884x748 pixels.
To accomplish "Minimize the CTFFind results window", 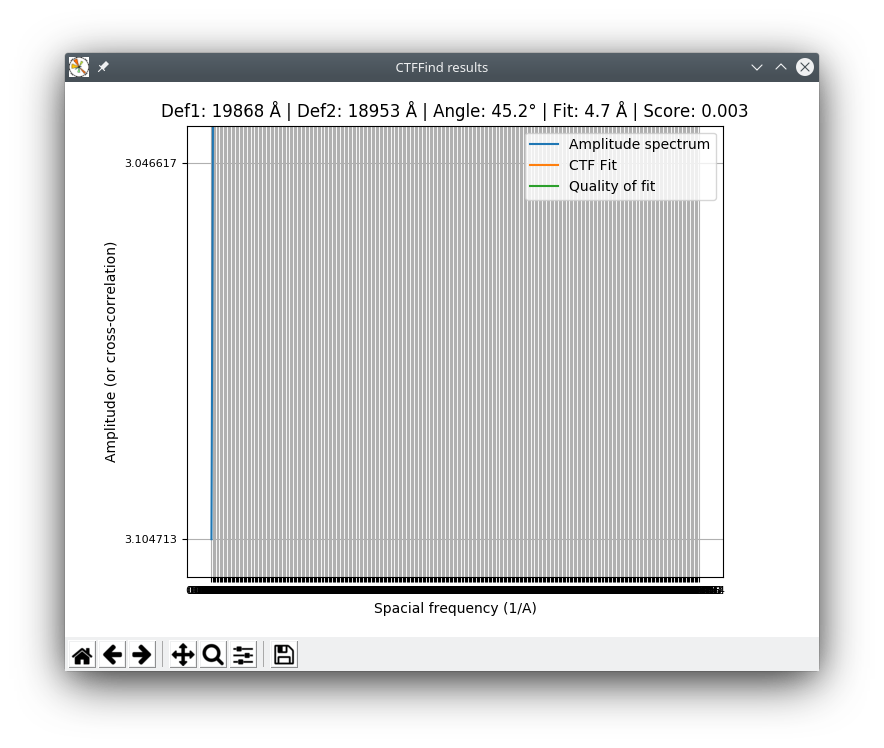I will pos(757,67).
